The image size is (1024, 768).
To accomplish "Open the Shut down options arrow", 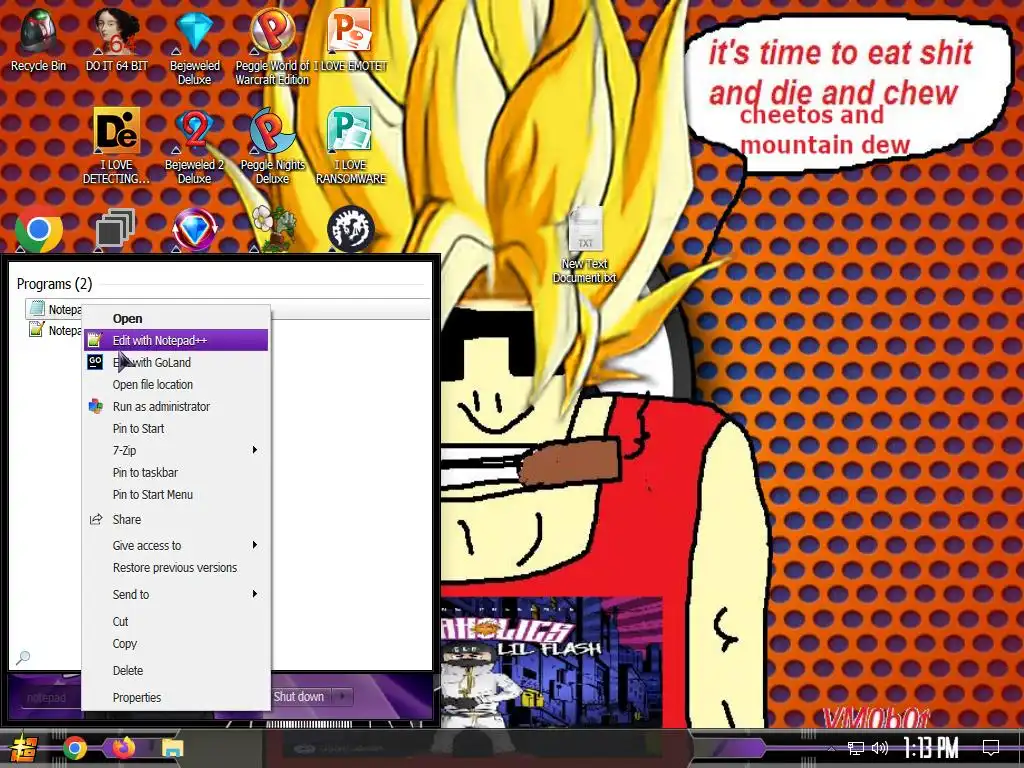I will 343,697.
